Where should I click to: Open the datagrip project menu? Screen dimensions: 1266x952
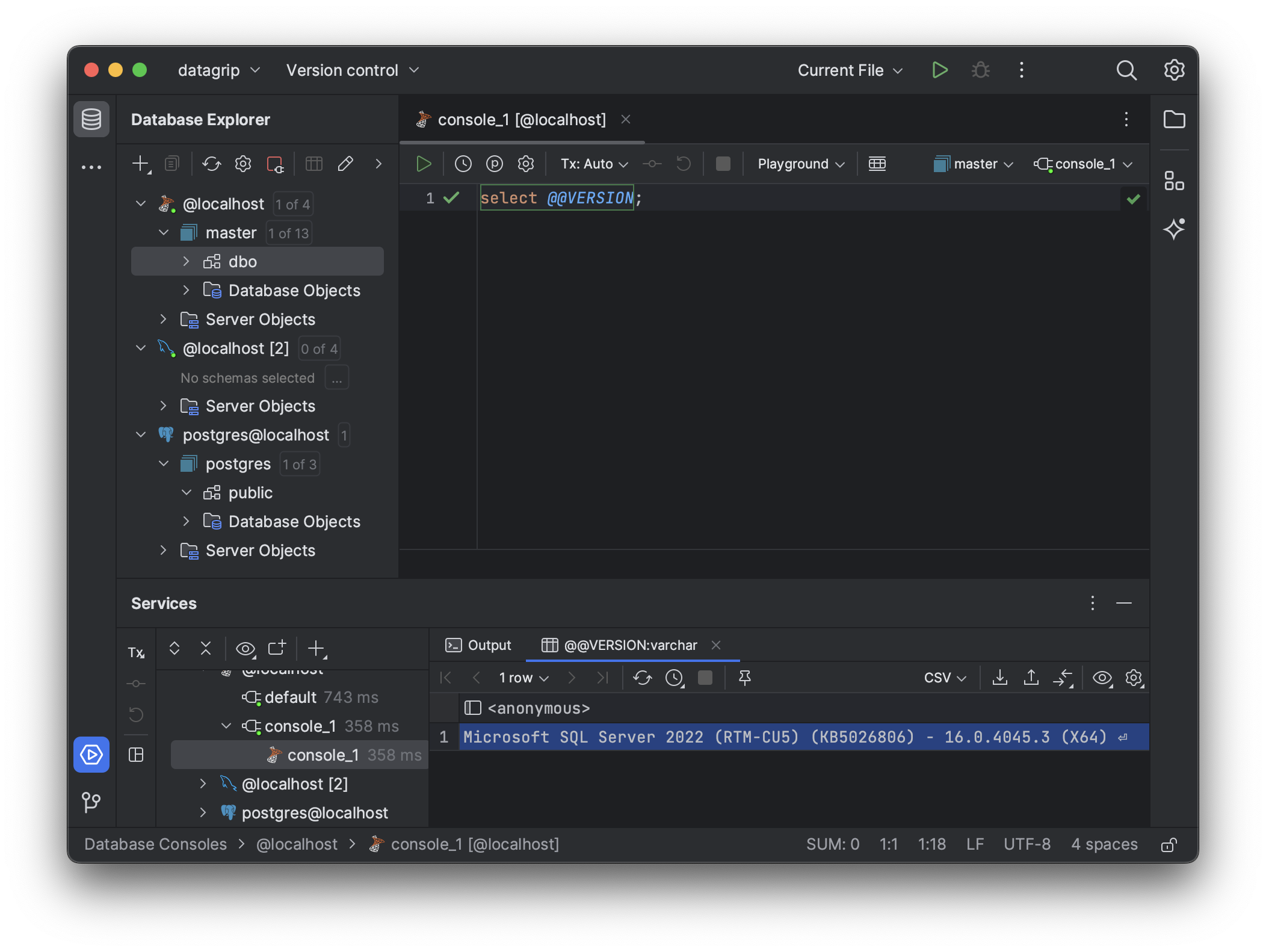(x=219, y=70)
